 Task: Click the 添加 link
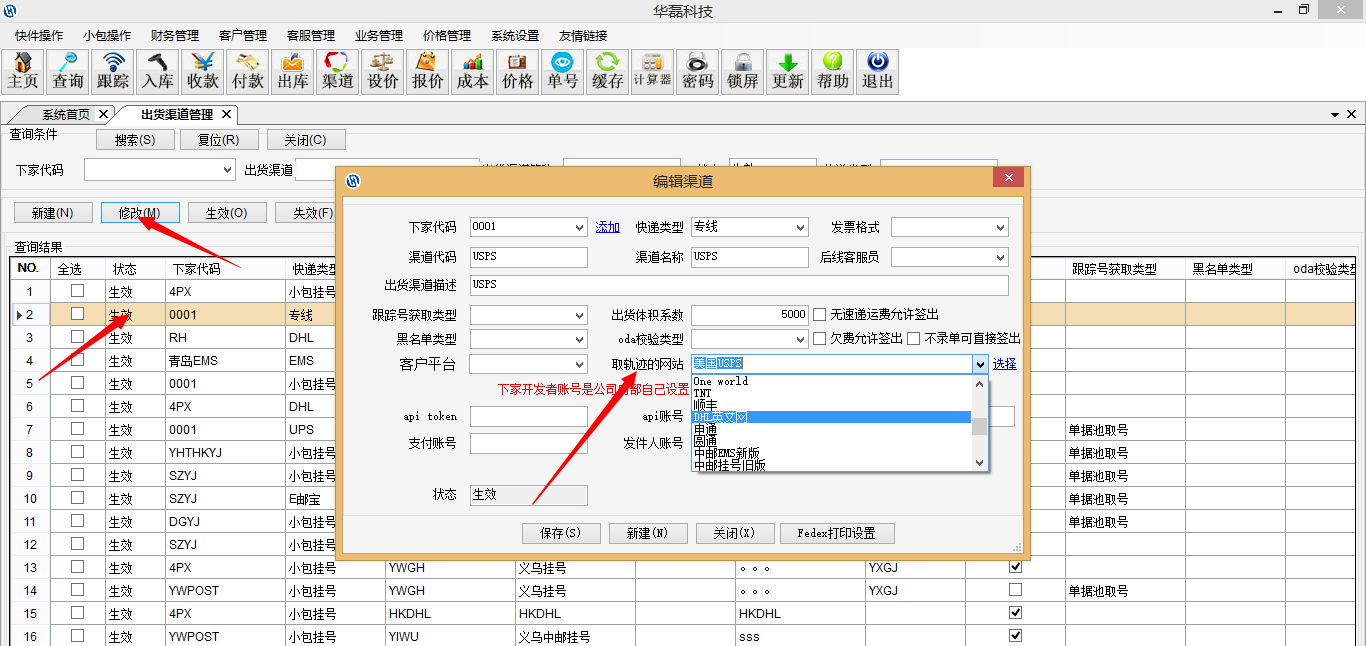(x=607, y=227)
